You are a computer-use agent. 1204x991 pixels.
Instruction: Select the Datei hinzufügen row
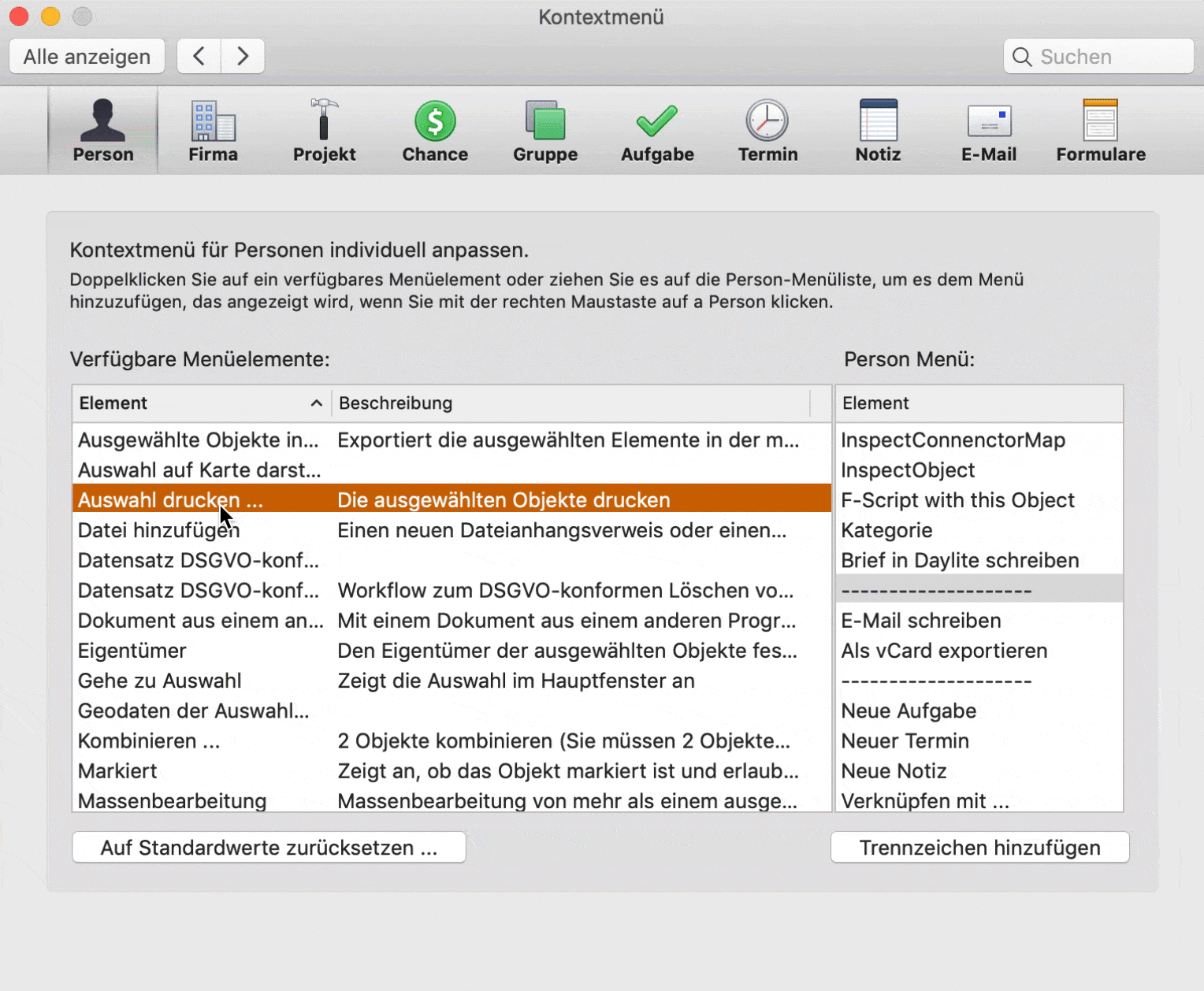pos(452,530)
